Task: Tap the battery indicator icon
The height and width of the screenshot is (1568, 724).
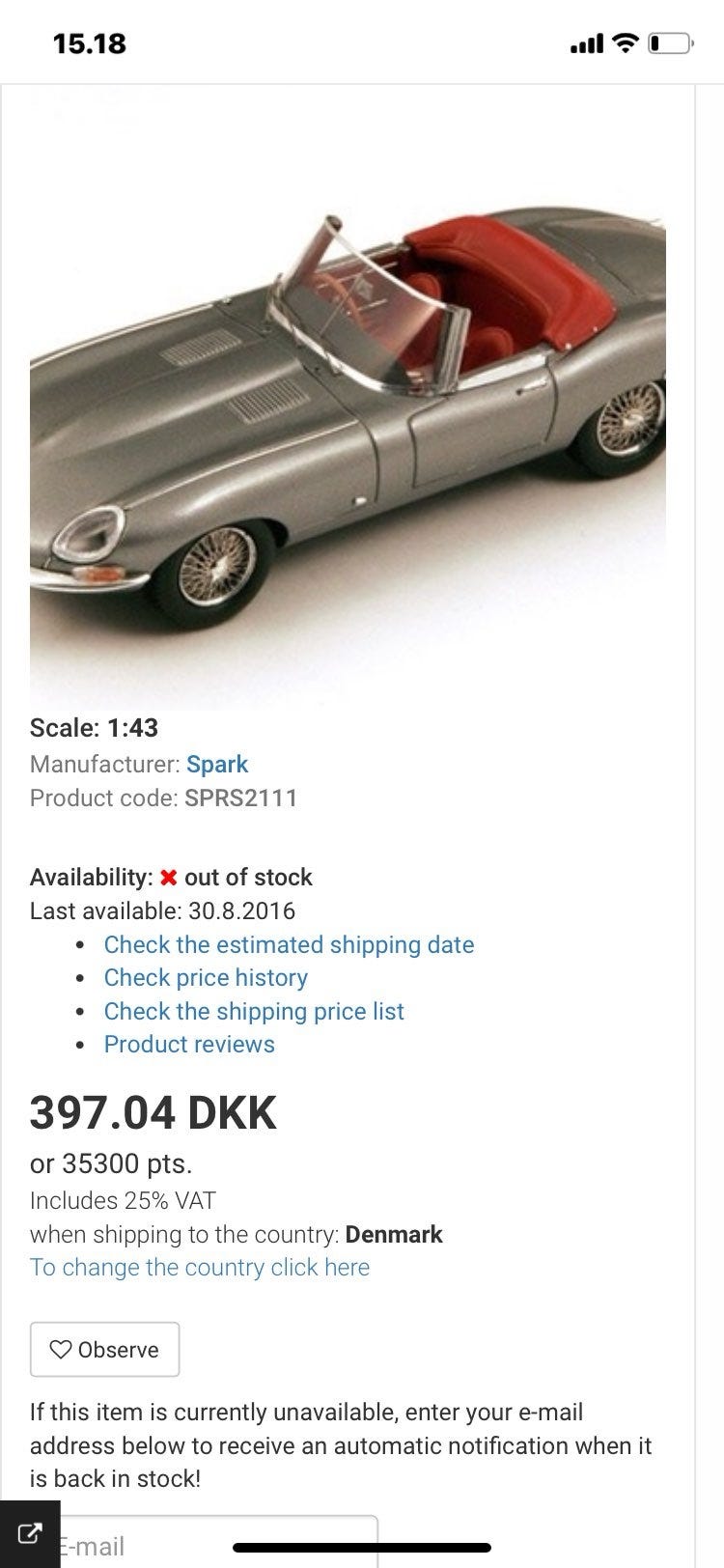Action: 668,43
